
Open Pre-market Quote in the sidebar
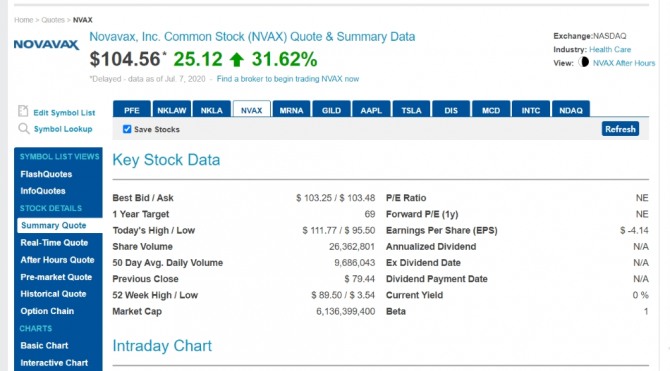pyautogui.click(x=56, y=277)
